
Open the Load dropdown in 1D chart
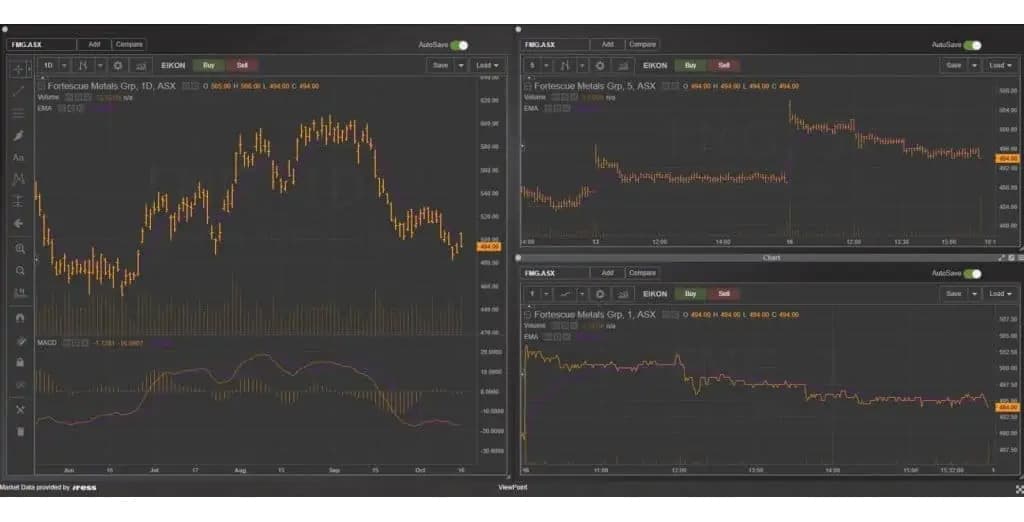pos(487,65)
